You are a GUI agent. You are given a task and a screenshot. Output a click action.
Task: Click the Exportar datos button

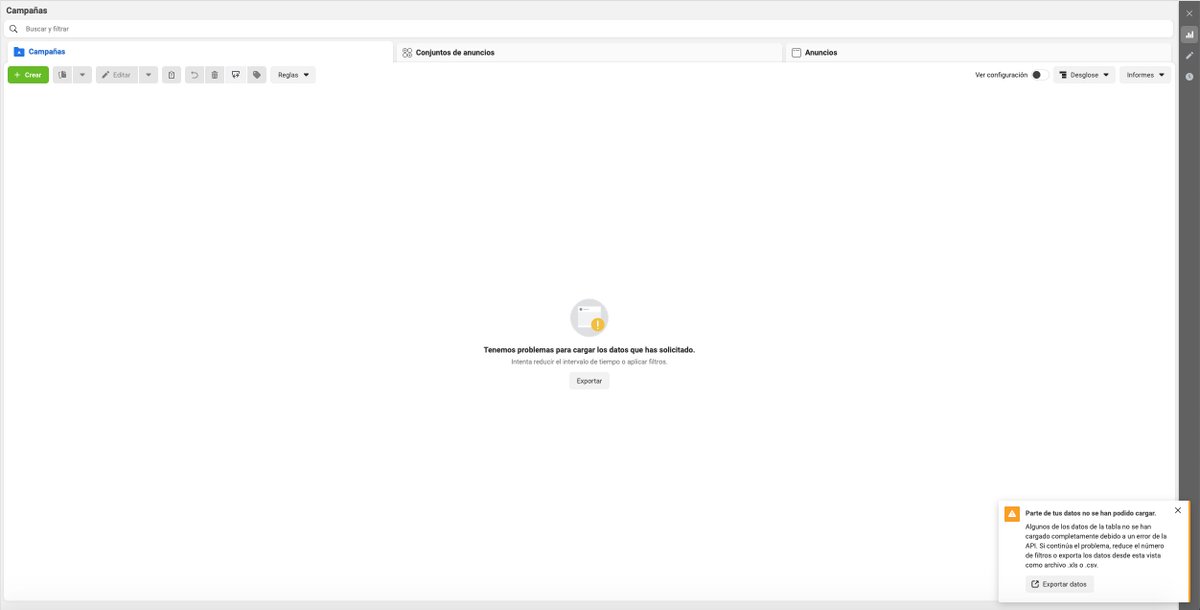(x=1059, y=584)
